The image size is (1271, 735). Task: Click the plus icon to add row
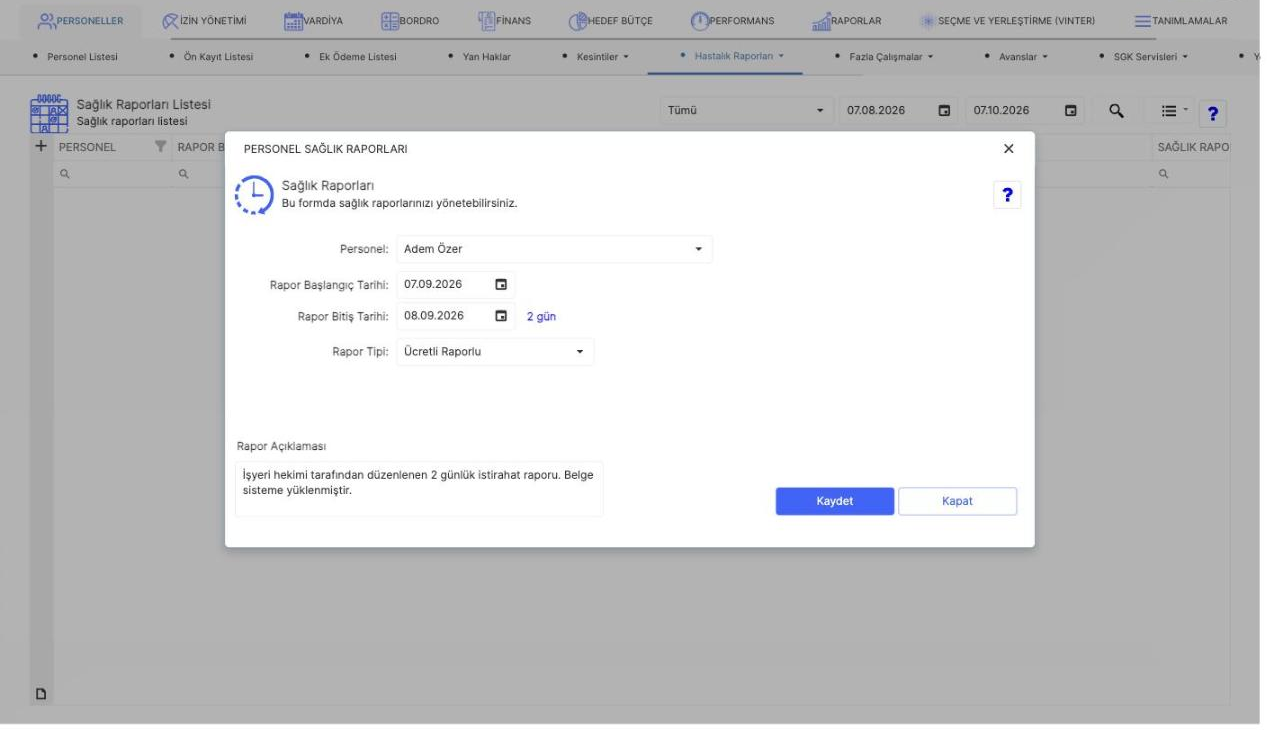[x=41, y=147]
